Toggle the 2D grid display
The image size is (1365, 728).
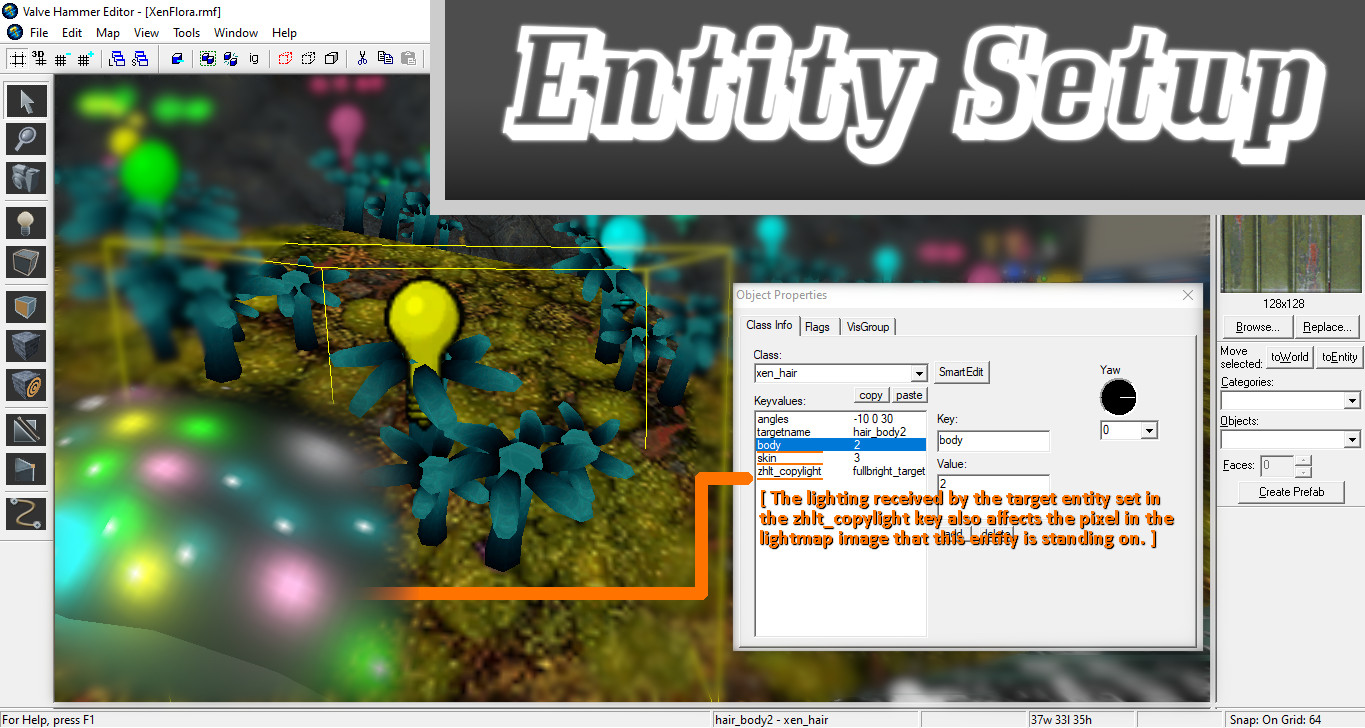pos(18,59)
